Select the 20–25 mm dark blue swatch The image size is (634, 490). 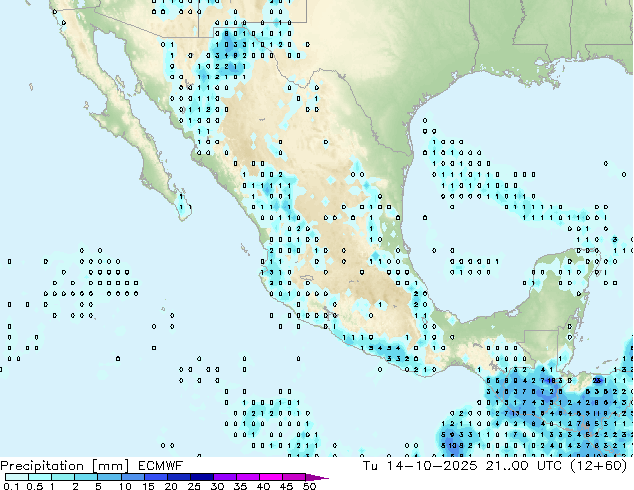pyautogui.click(x=179, y=477)
